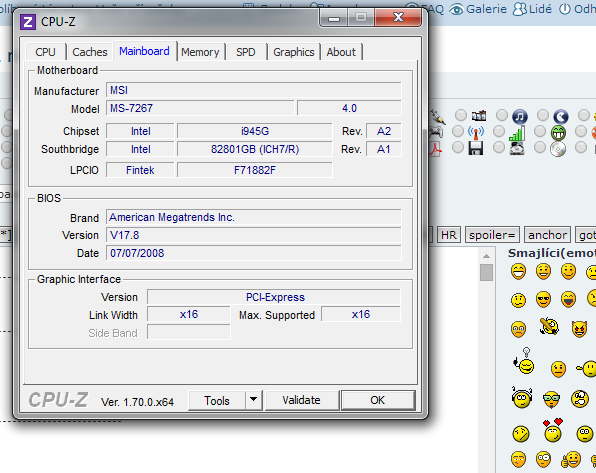This screenshot has width=596, height=473.
Task: Switch to the About tab
Action: [341, 52]
